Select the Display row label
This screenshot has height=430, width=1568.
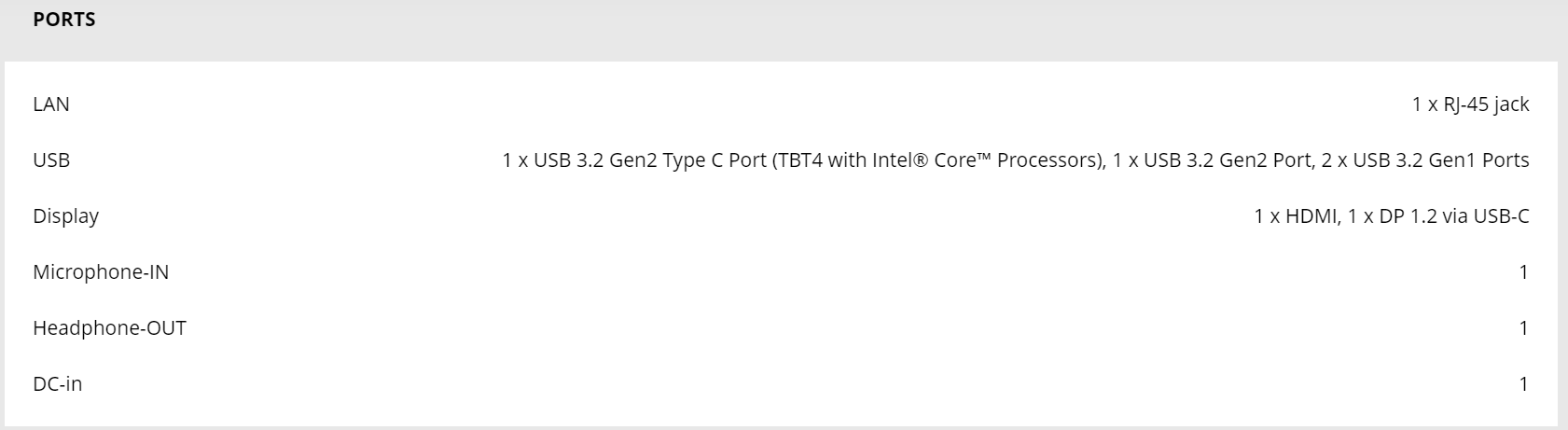pos(65,216)
